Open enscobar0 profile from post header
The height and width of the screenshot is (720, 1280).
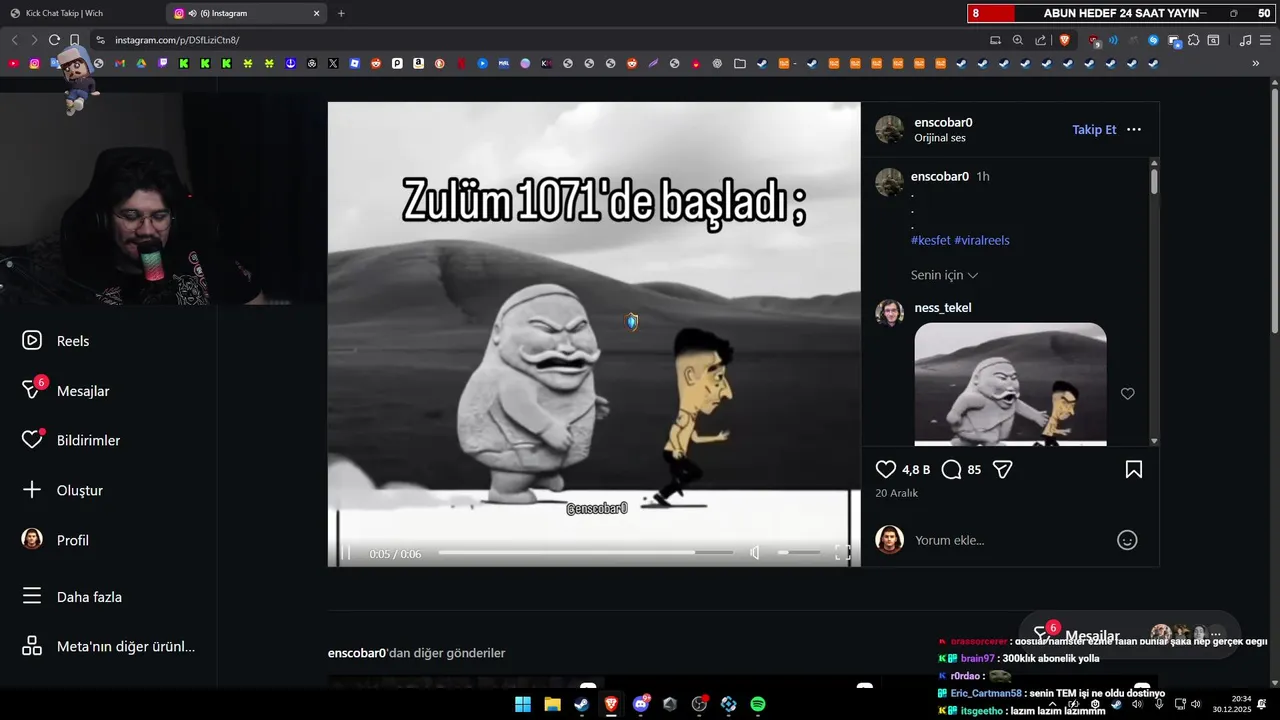click(x=943, y=122)
